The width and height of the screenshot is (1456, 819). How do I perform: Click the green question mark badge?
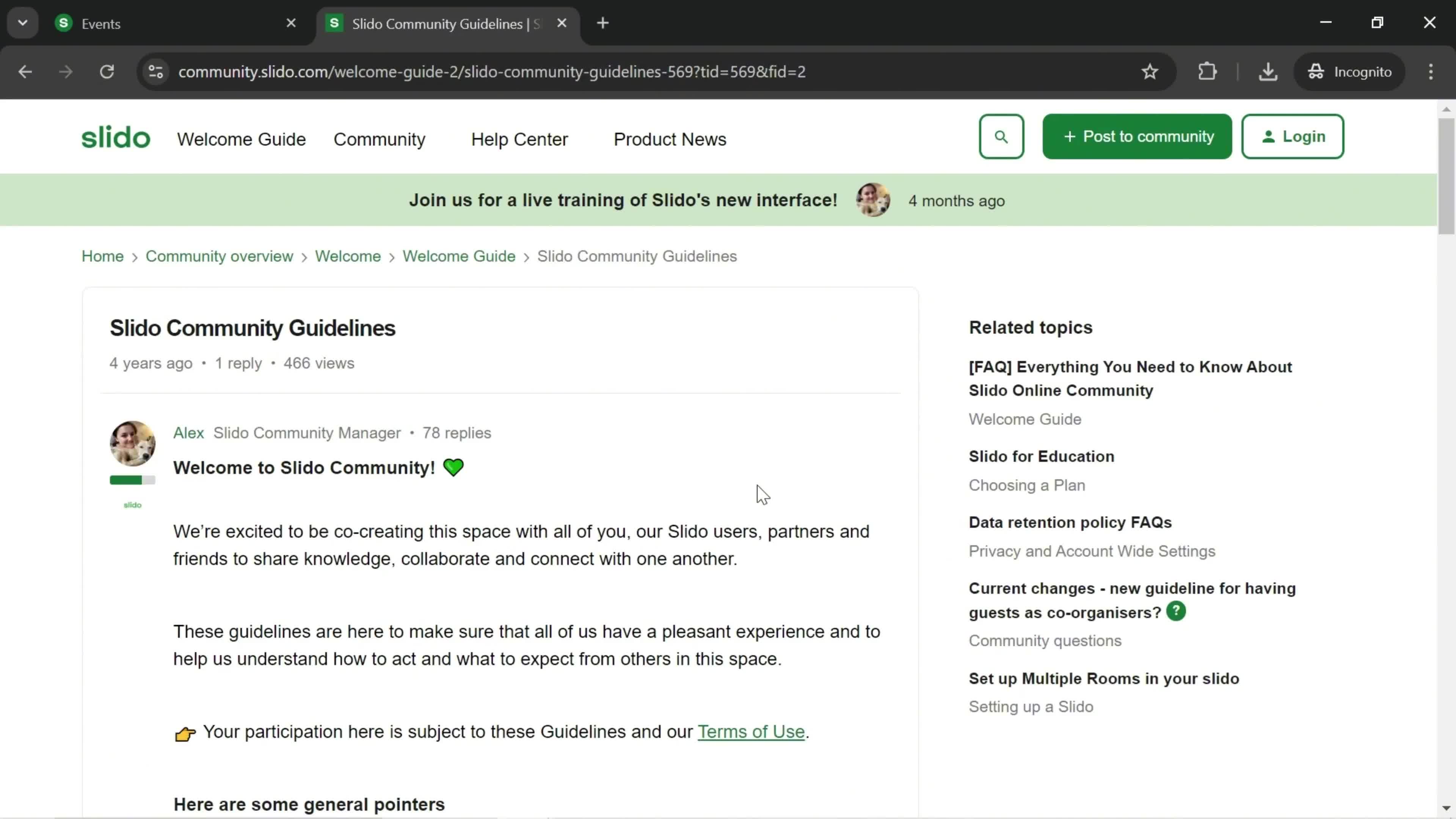point(1176,611)
